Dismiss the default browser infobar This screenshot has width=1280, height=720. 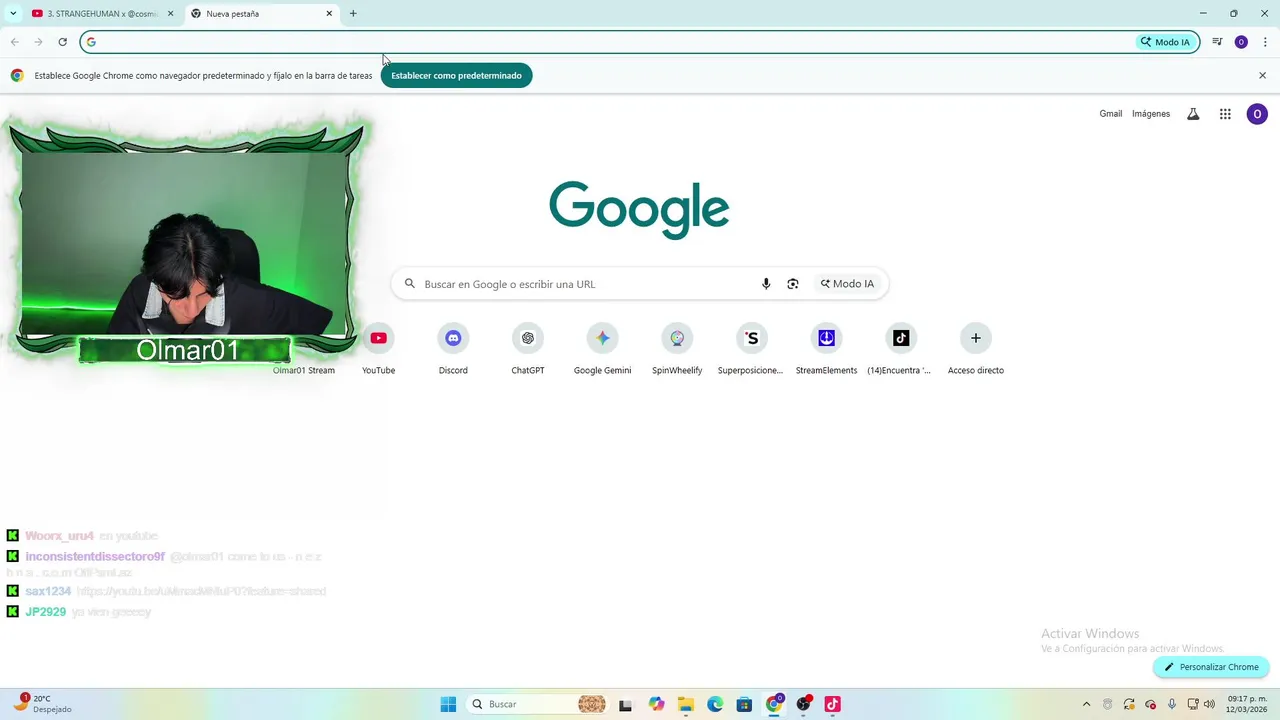1262,75
